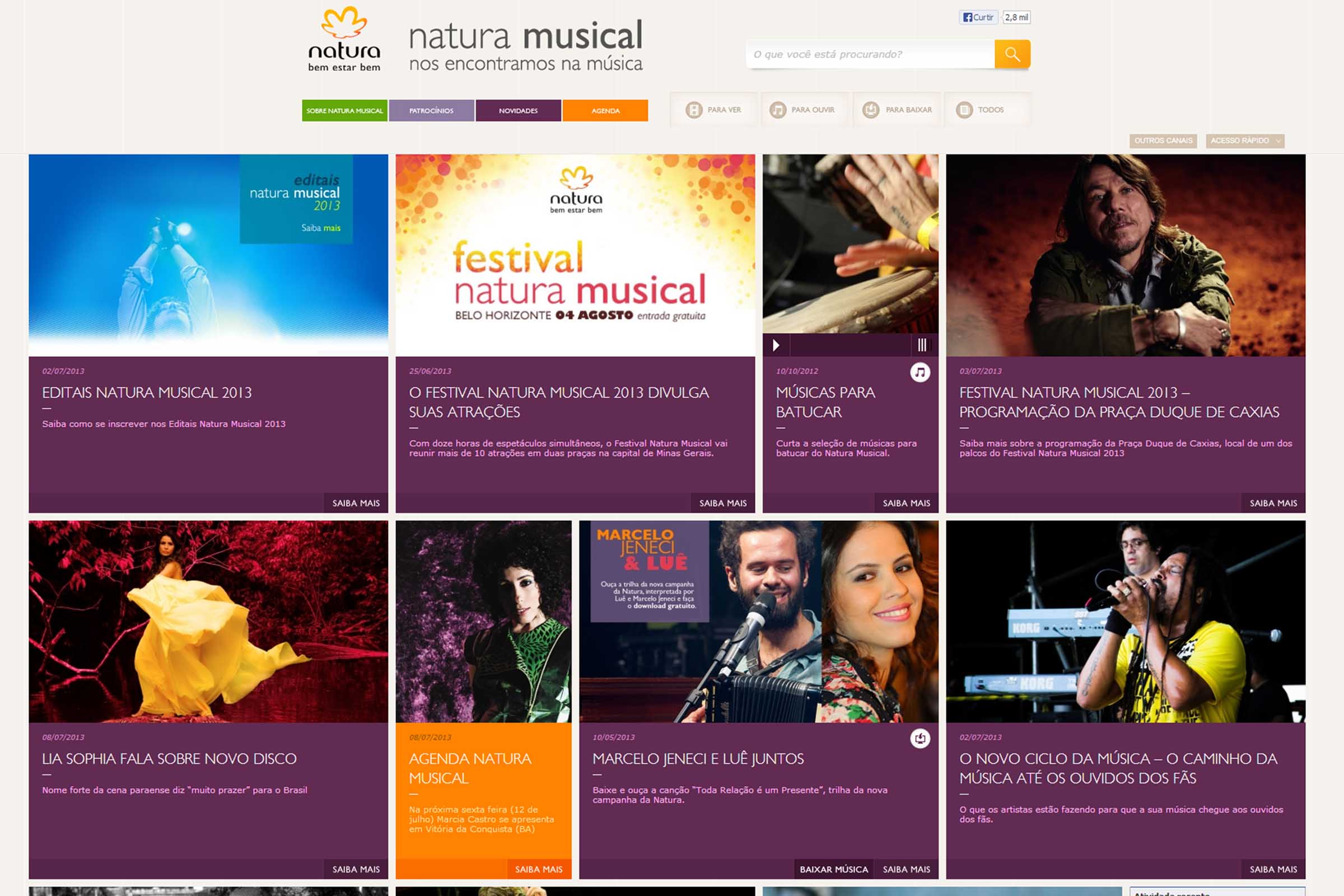Screen dimensions: 1344x896
Task: Open the PATROCÍNIOS menu item
Action: click(x=431, y=111)
